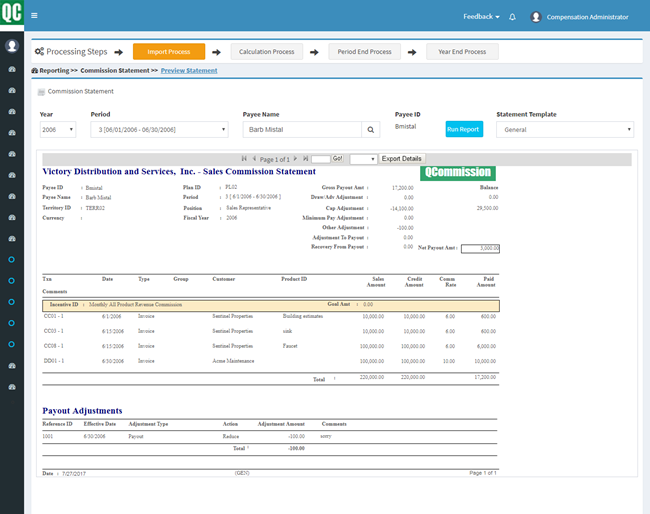The height and width of the screenshot is (514, 650).
Task: Go to the first report page
Action: coord(244,159)
